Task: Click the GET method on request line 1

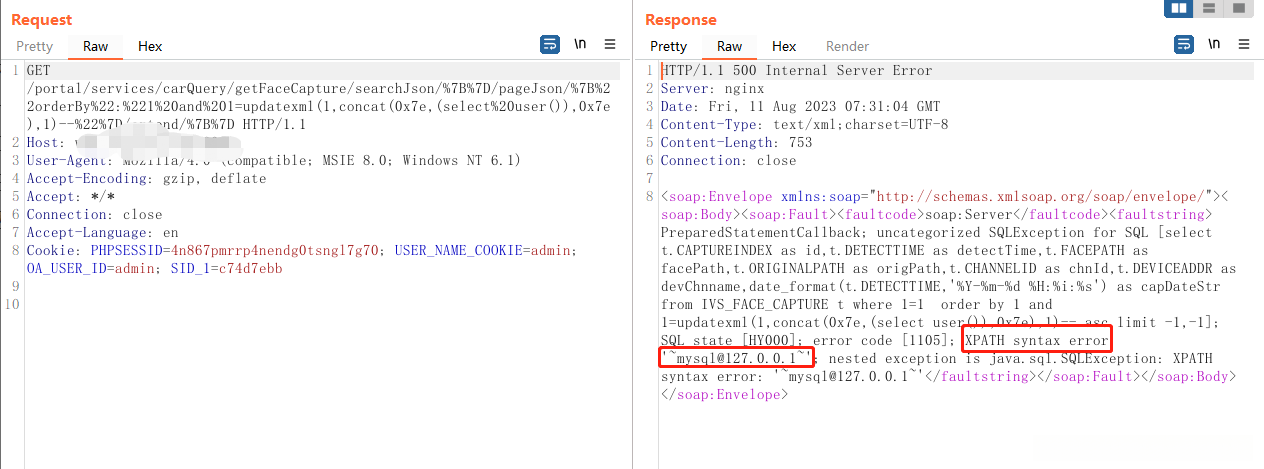Action: pyautogui.click(x=38, y=71)
